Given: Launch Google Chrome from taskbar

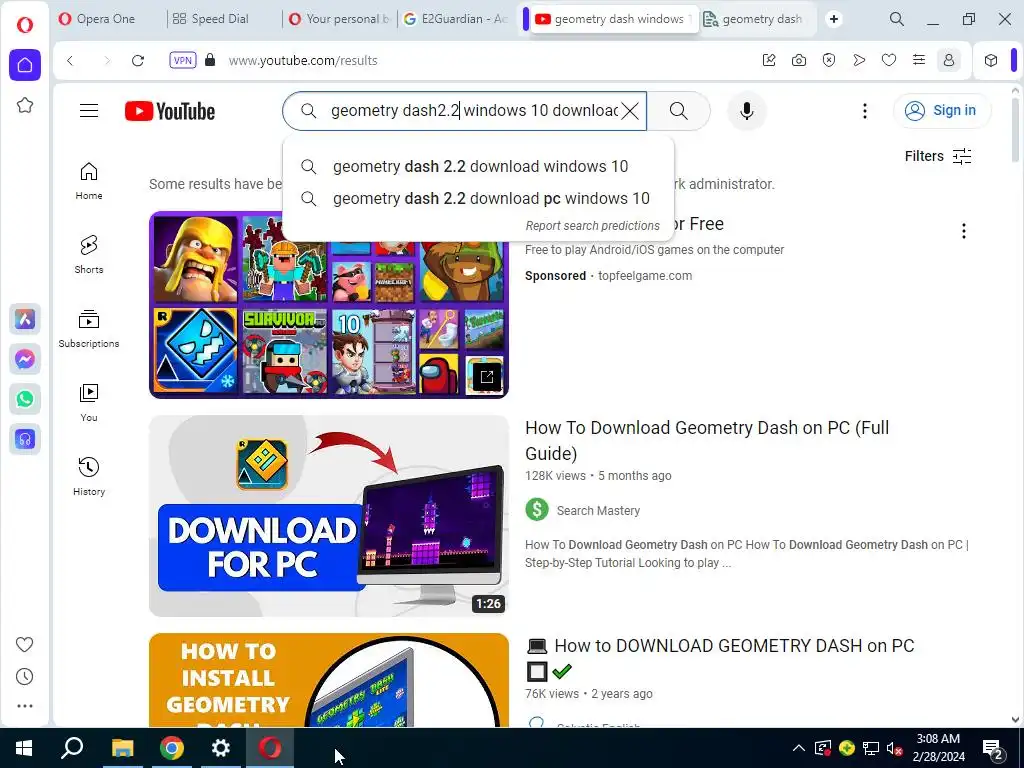Looking at the screenshot, I should (x=171, y=748).
